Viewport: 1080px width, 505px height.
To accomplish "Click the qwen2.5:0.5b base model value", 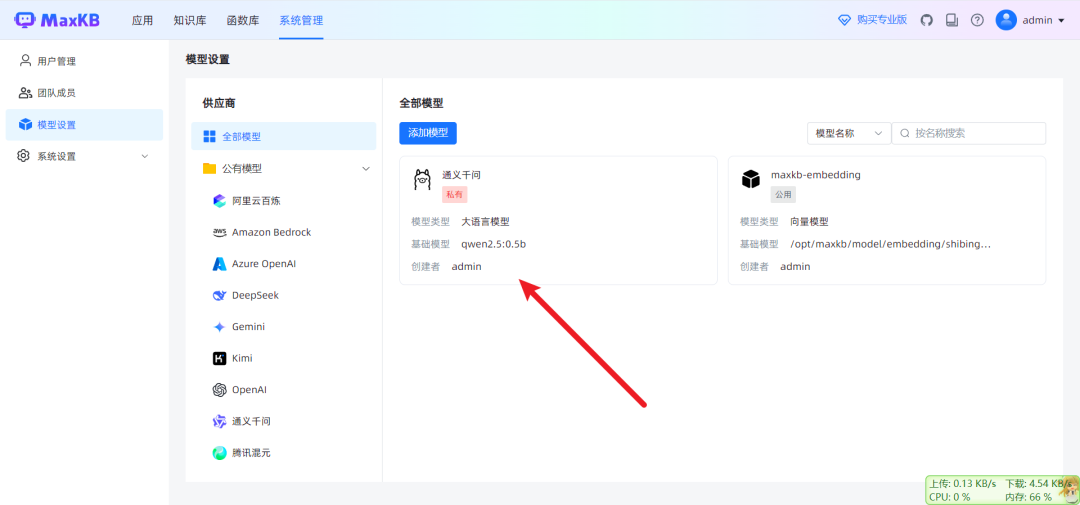I will [x=494, y=244].
